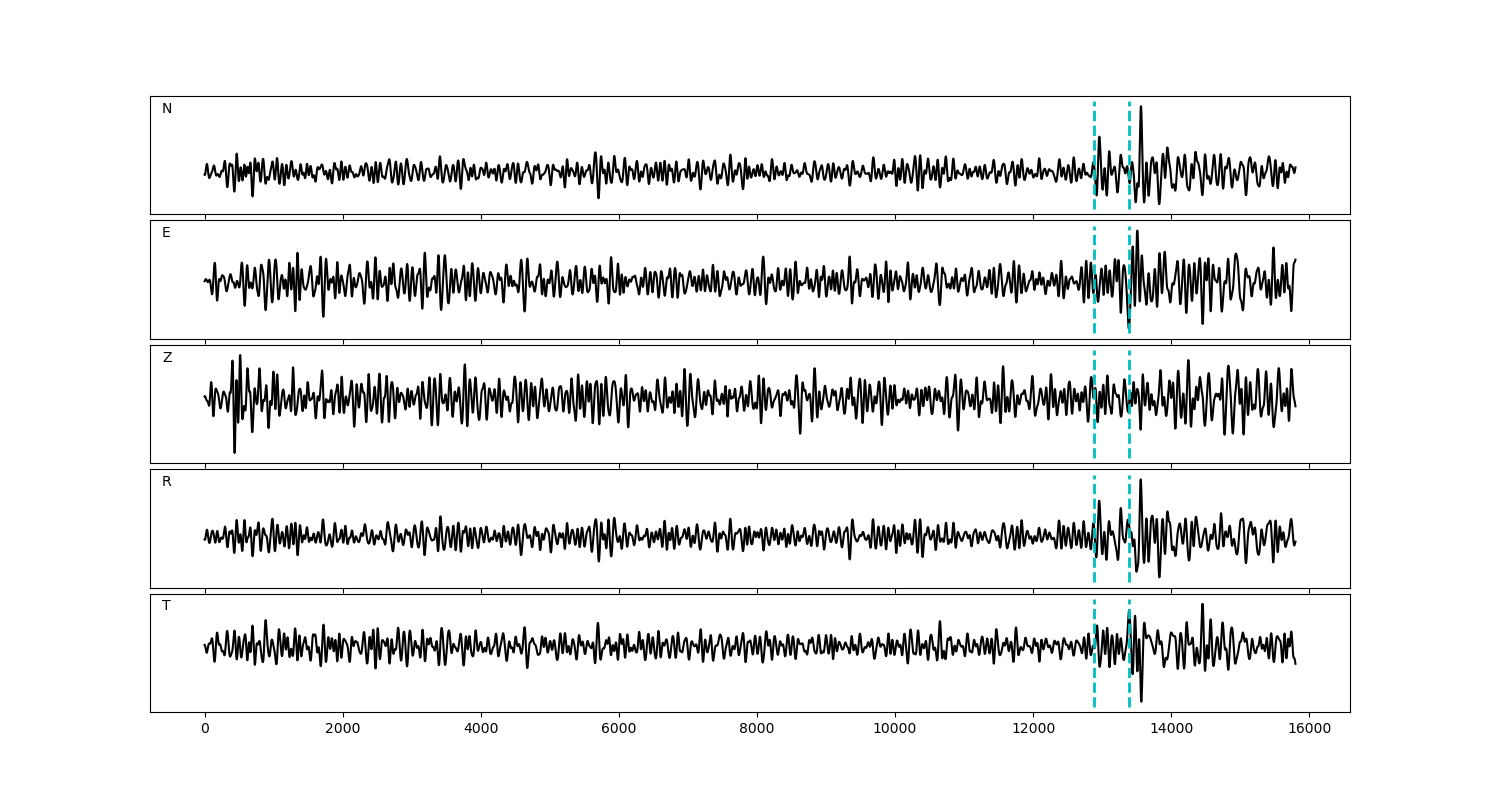
Task: Click the 8000 x-axis tick label
Action: tap(757, 730)
